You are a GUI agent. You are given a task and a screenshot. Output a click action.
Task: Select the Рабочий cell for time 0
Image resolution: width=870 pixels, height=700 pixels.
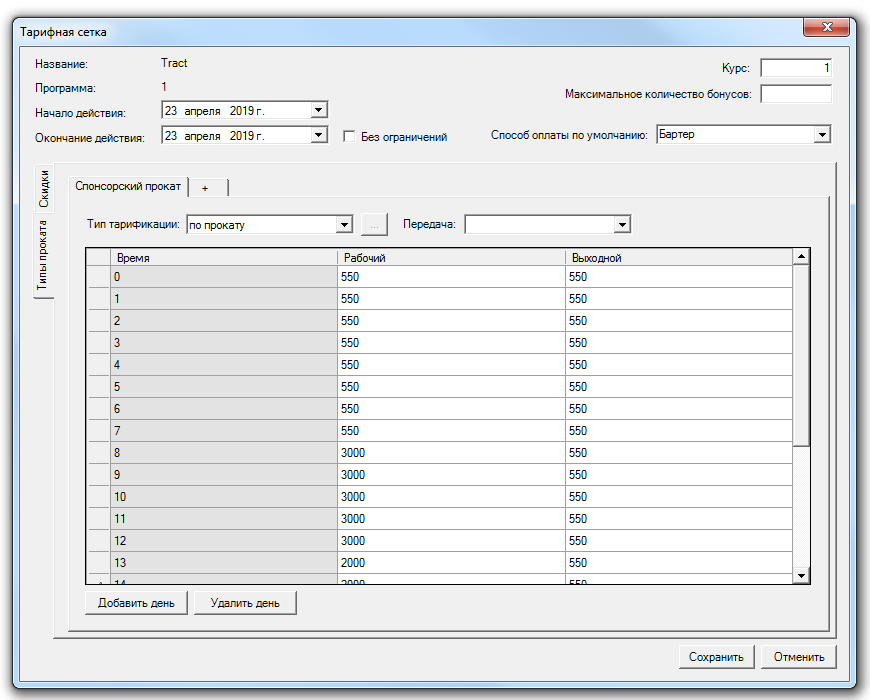coord(451,277)
